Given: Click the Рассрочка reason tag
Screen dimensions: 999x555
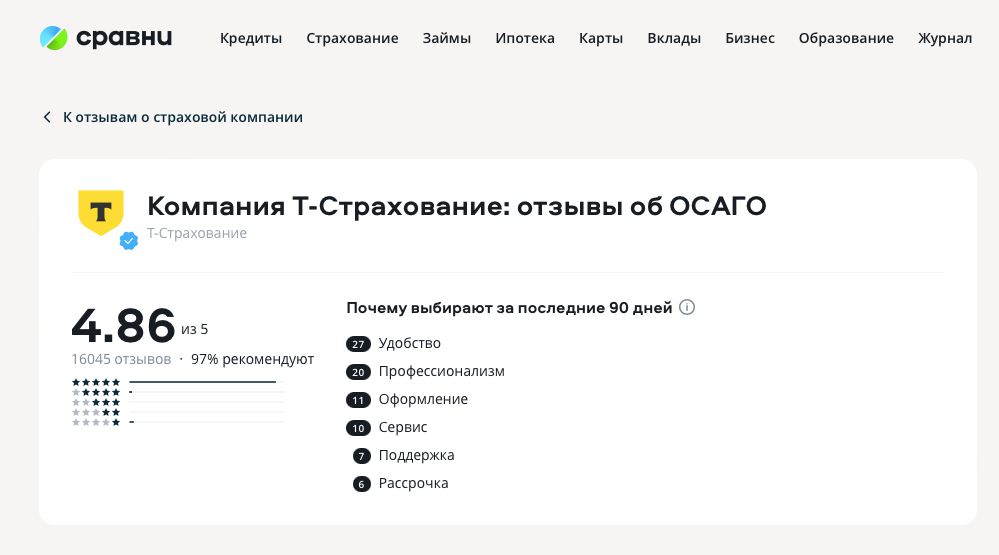Looking at the screenshot, I should tap(413, 484).
